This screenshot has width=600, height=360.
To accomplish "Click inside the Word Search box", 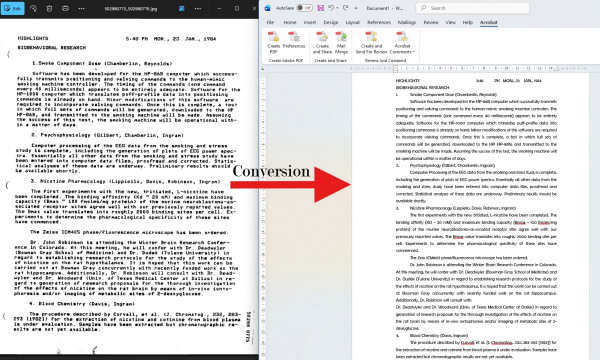I will coord(473,8).
